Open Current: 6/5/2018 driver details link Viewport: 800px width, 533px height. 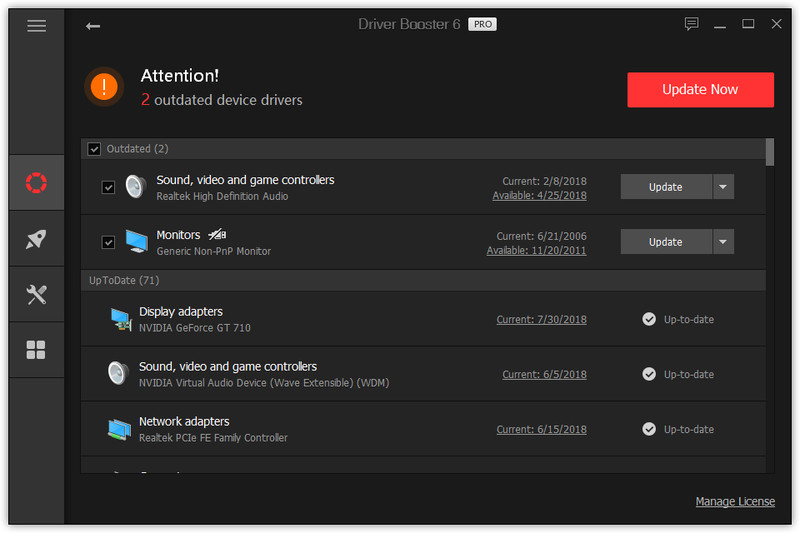[544, 374]
